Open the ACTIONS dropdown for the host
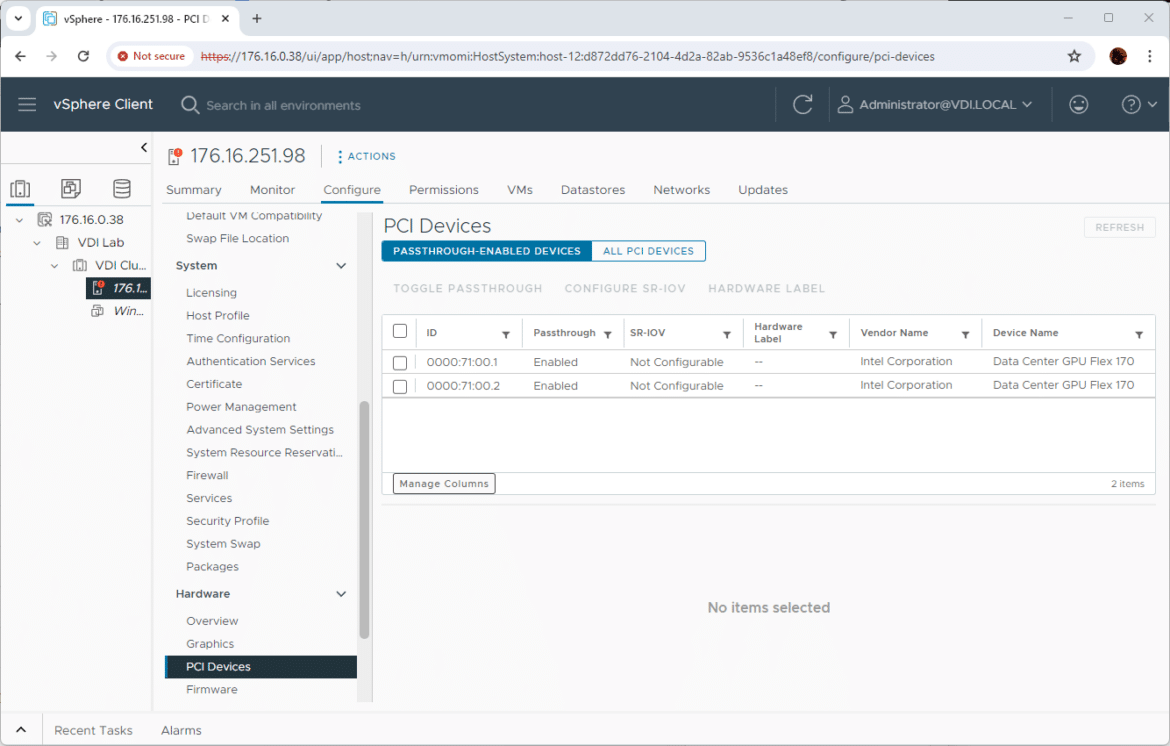 coord(366,156)
